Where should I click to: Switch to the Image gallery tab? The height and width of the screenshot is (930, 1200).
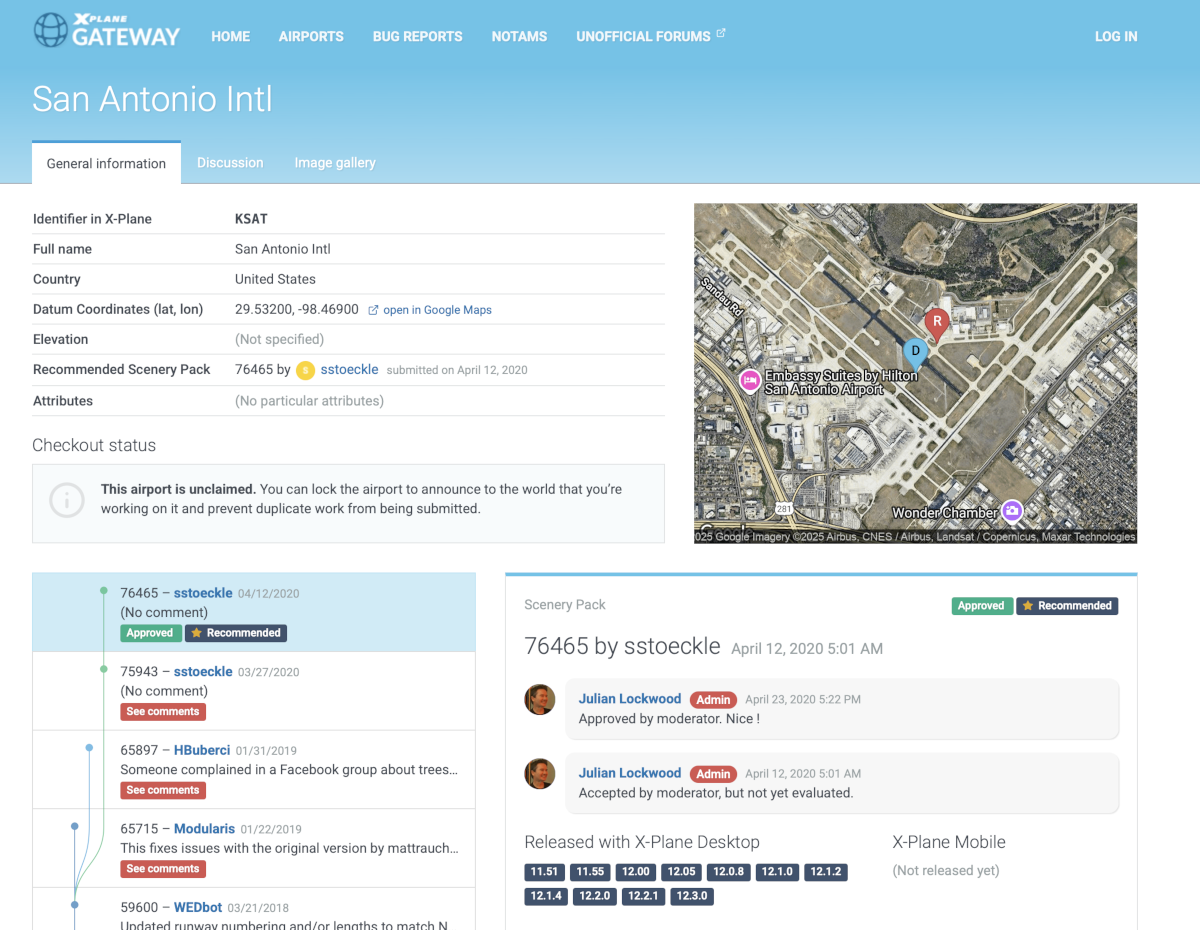(335, 162)
